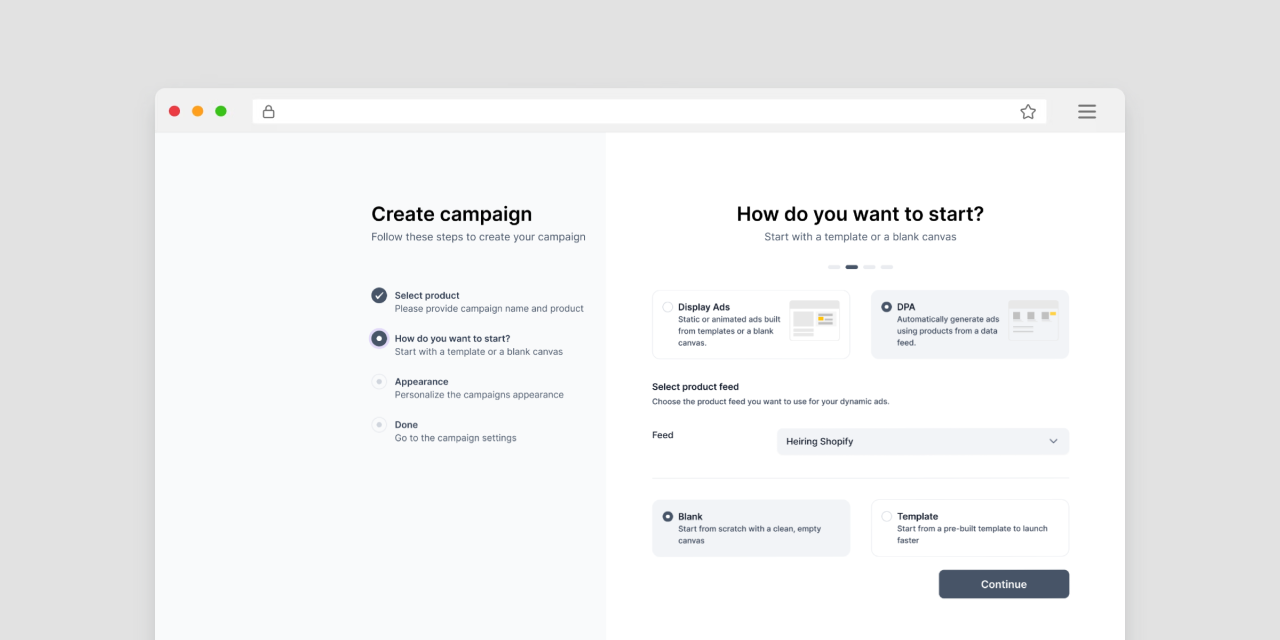Click the lock icon in the address bar
Viewport: 1280px width, 640px height.
point(268,111)
